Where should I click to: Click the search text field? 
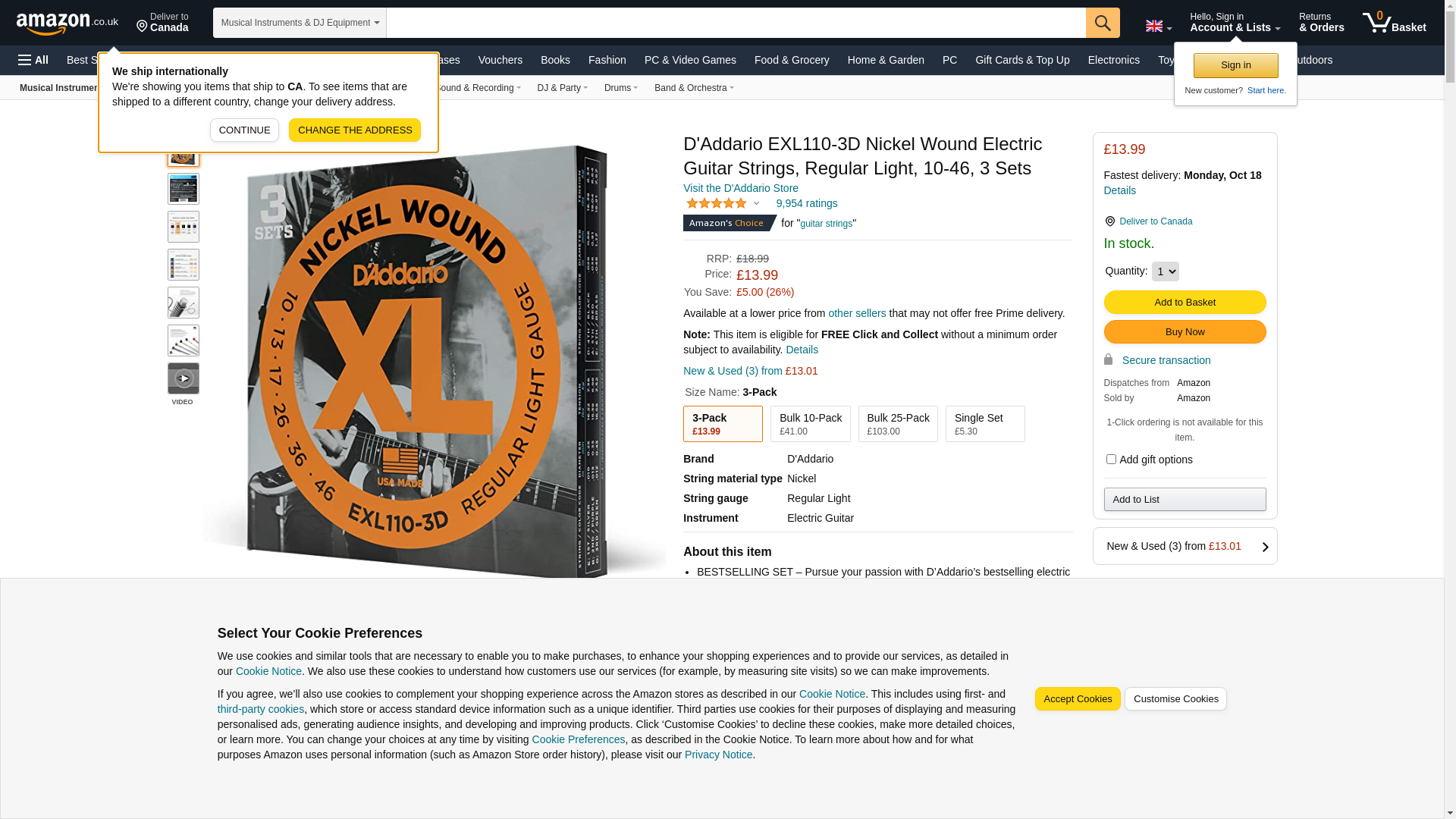(736, 23)
